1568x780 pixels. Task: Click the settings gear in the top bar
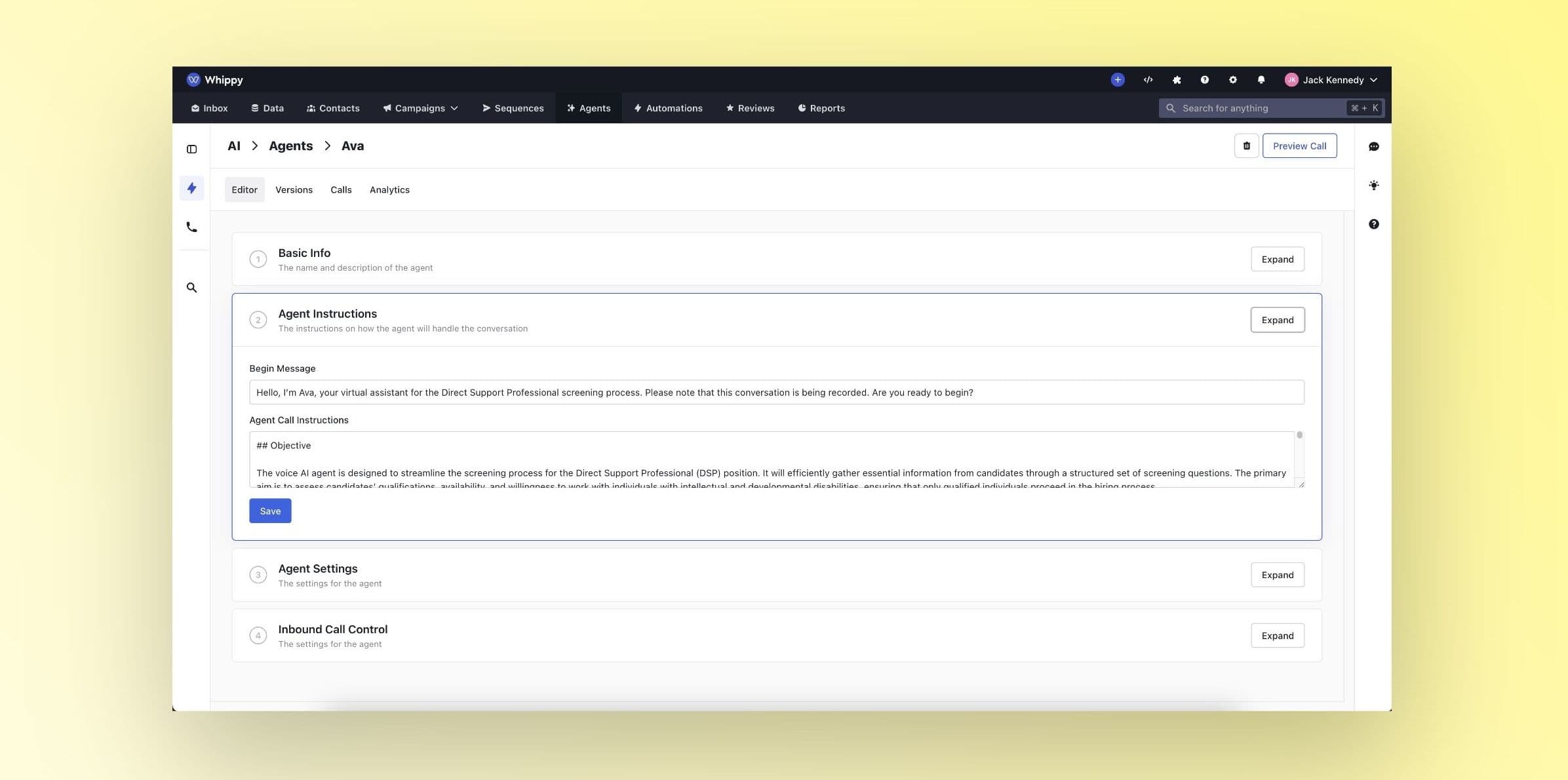coord(1232,79)
